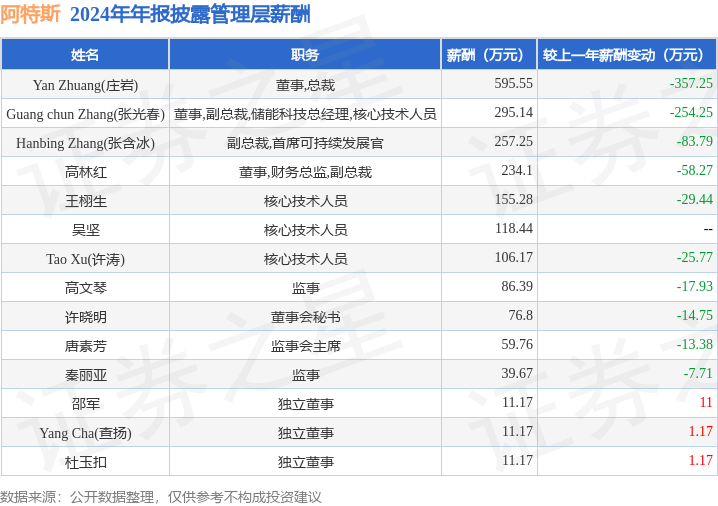Click the change value -83.79

(695, 141)
